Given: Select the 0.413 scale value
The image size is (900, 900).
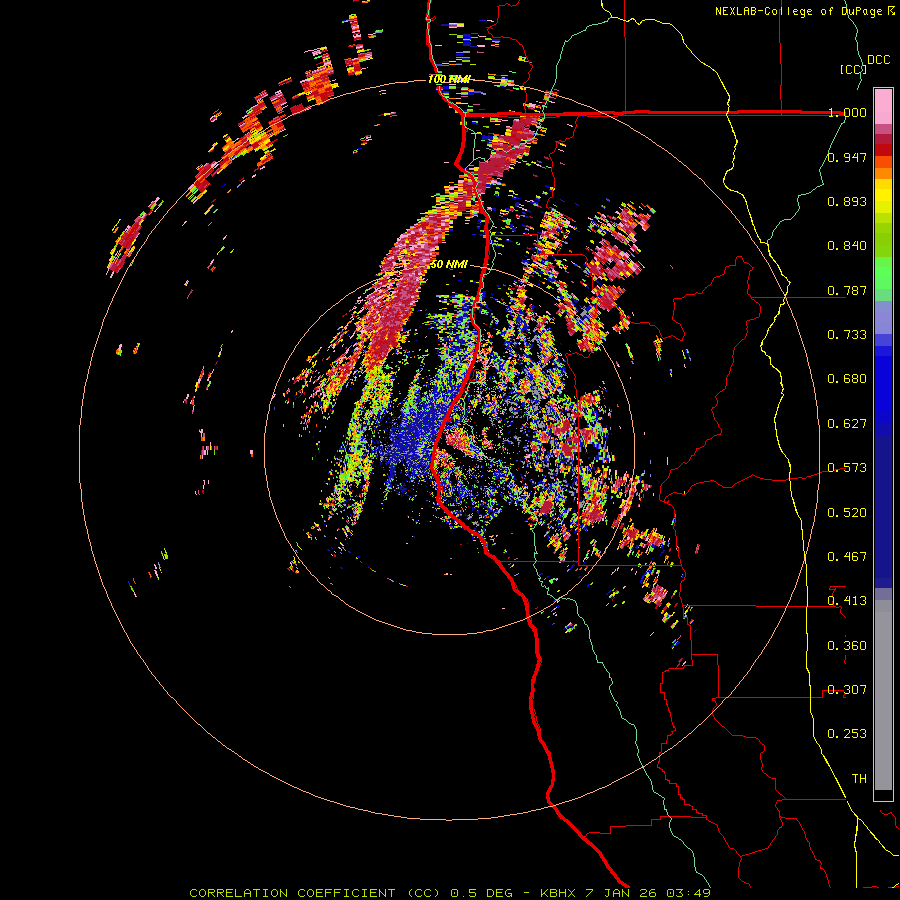Looking at the screenshot, I should coord(847,601).
